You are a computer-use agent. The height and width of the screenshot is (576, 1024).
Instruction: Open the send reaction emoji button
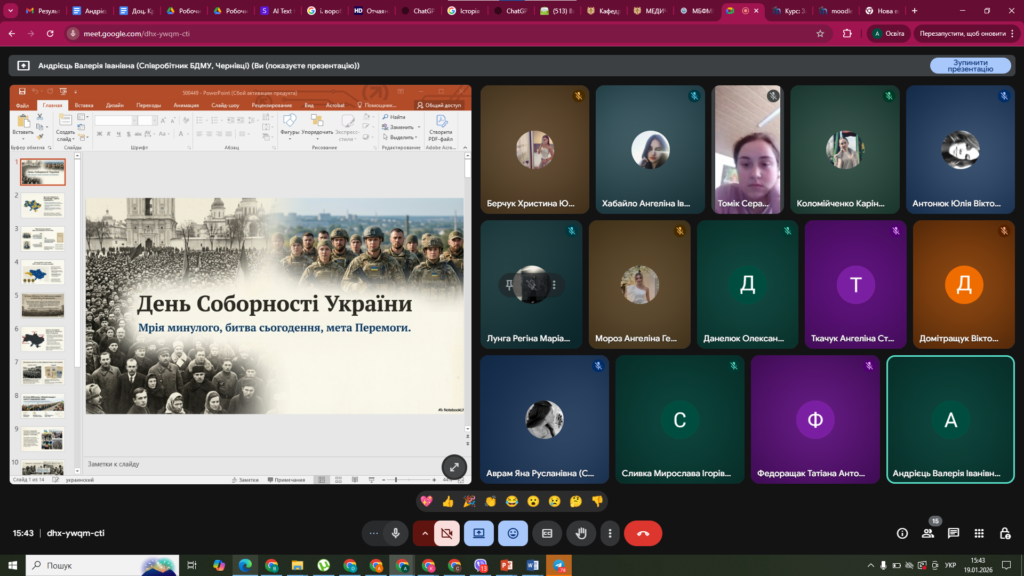pos(513,533)
